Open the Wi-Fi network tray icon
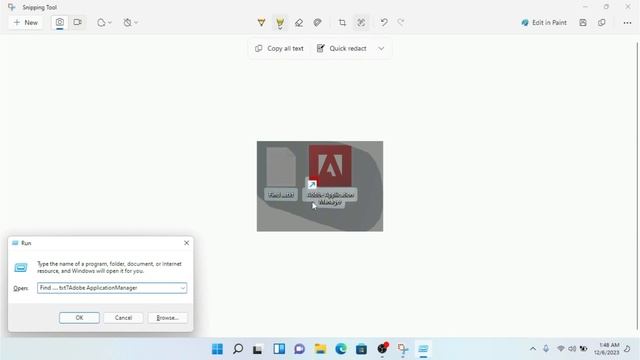Viewport: 640px width, 360px height. point(561,349)
